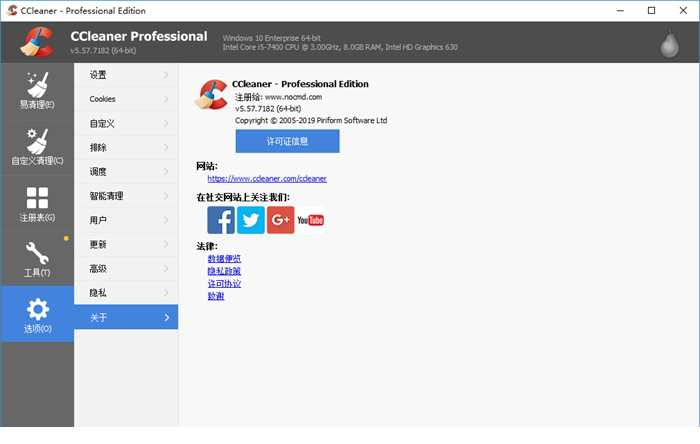Click the chevron beside 智能清理

click(x=167, y=196)
